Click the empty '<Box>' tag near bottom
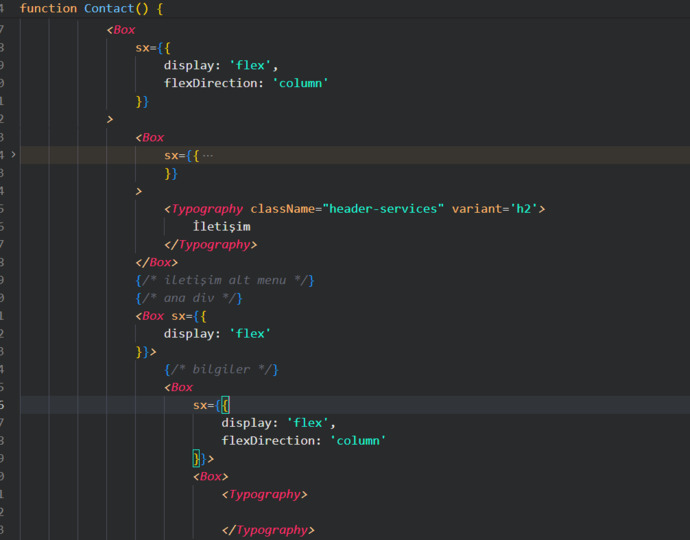The image size is (690, 540). (211, 477)
